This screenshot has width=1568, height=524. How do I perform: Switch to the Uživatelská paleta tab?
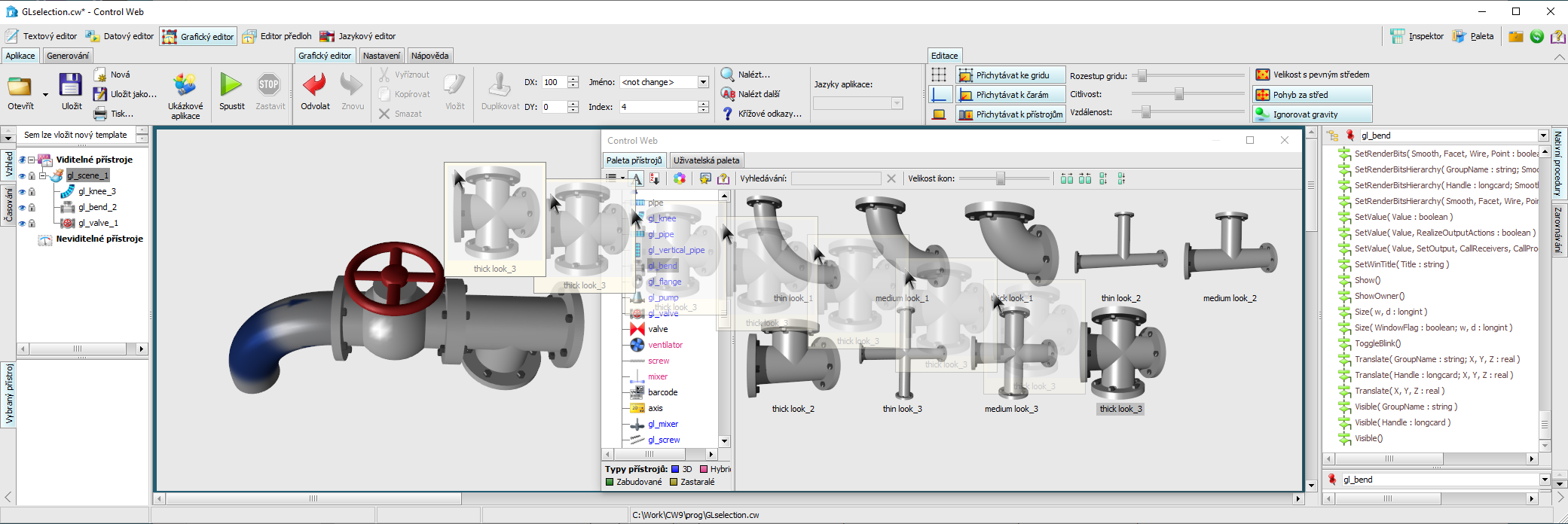click(706, 160)
